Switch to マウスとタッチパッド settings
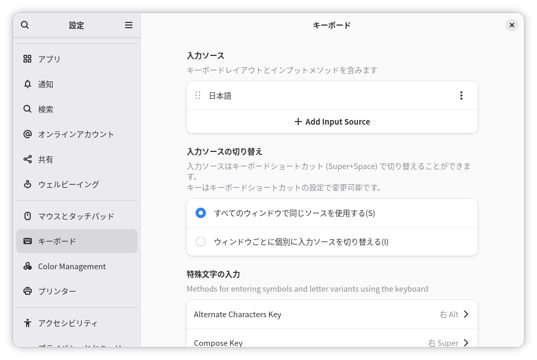The height and width of the screenshot is (360, 537). pos(77,216)
